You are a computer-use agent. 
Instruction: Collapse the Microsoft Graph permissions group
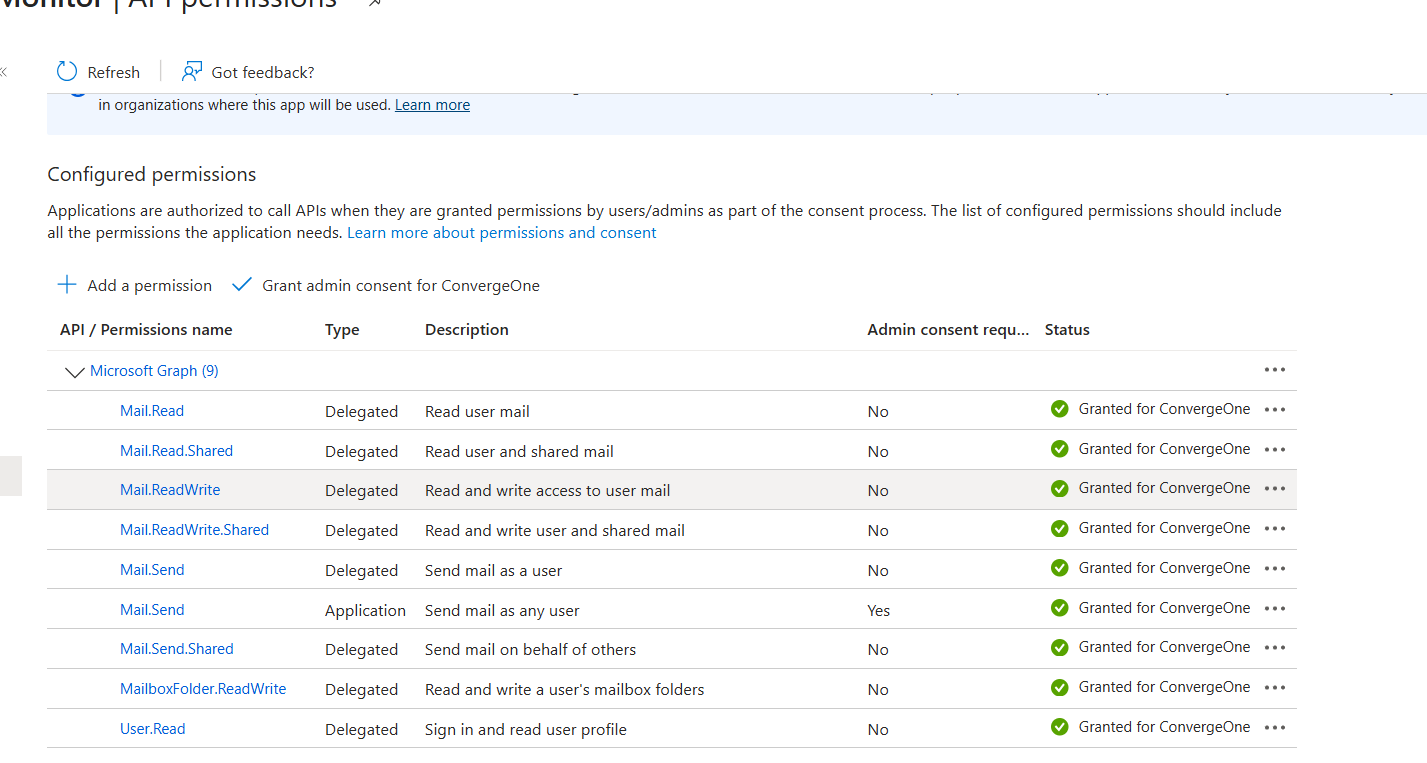pyautogui.click(x=74, y=372)
